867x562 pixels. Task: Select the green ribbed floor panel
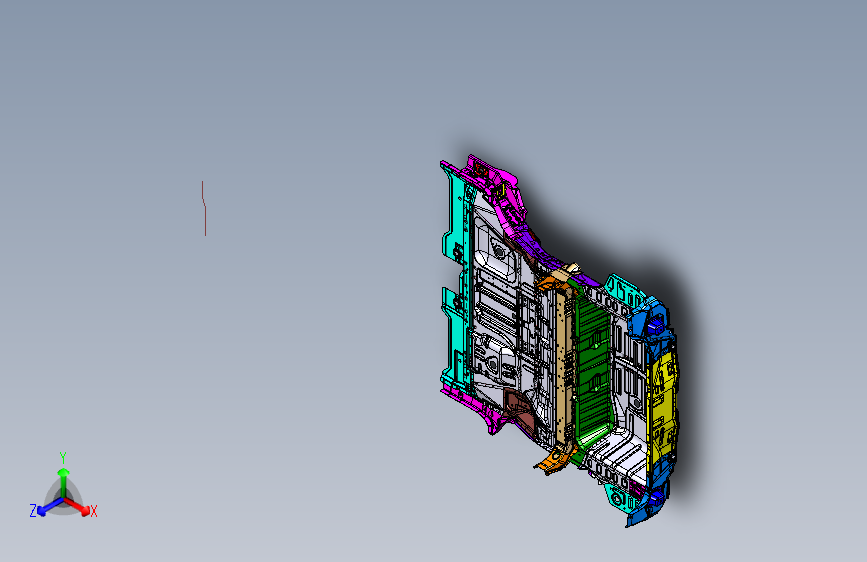tap(593, 368)
